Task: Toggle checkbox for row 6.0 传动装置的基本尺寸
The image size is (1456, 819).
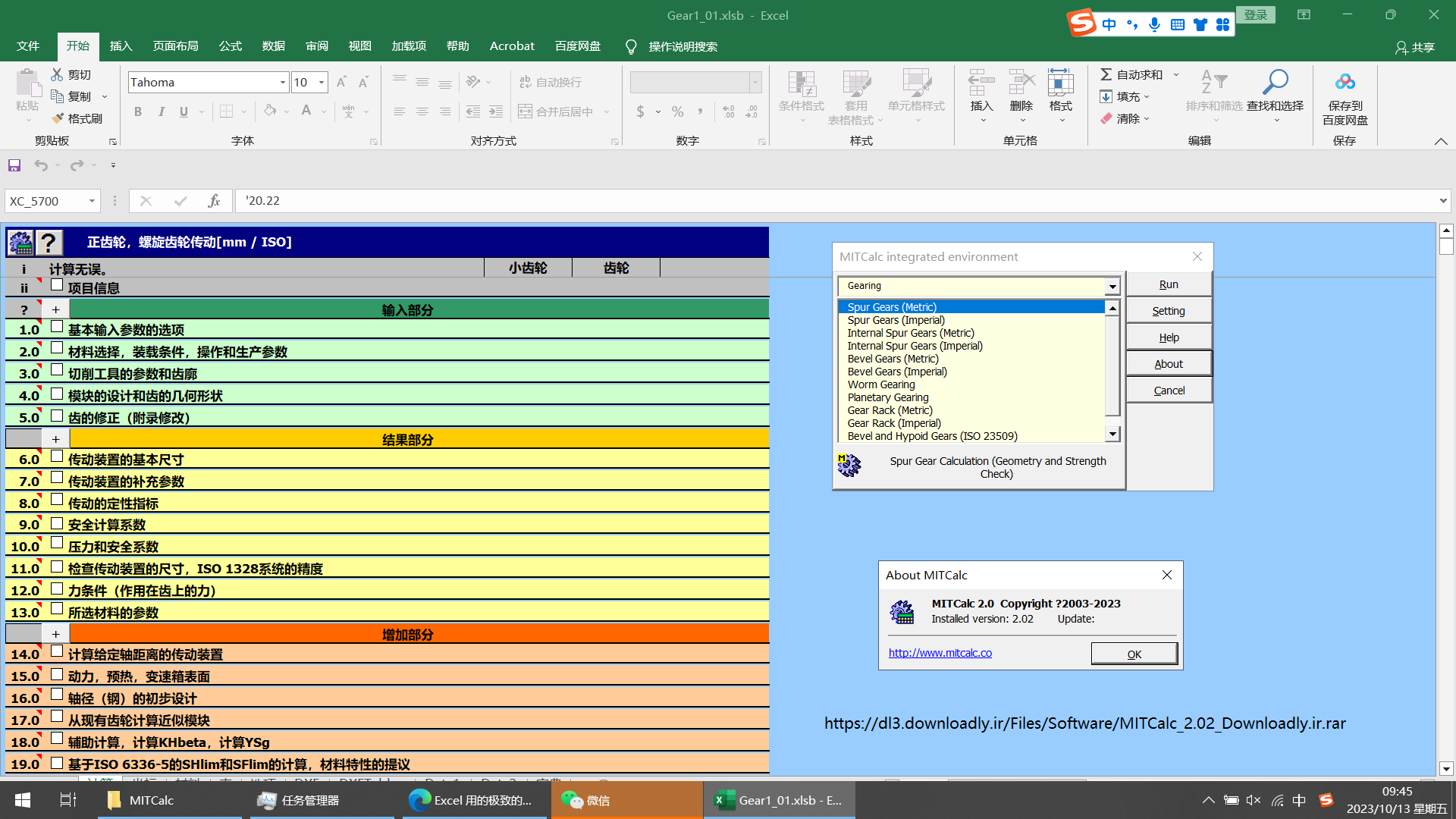Action: pos(57,456)
